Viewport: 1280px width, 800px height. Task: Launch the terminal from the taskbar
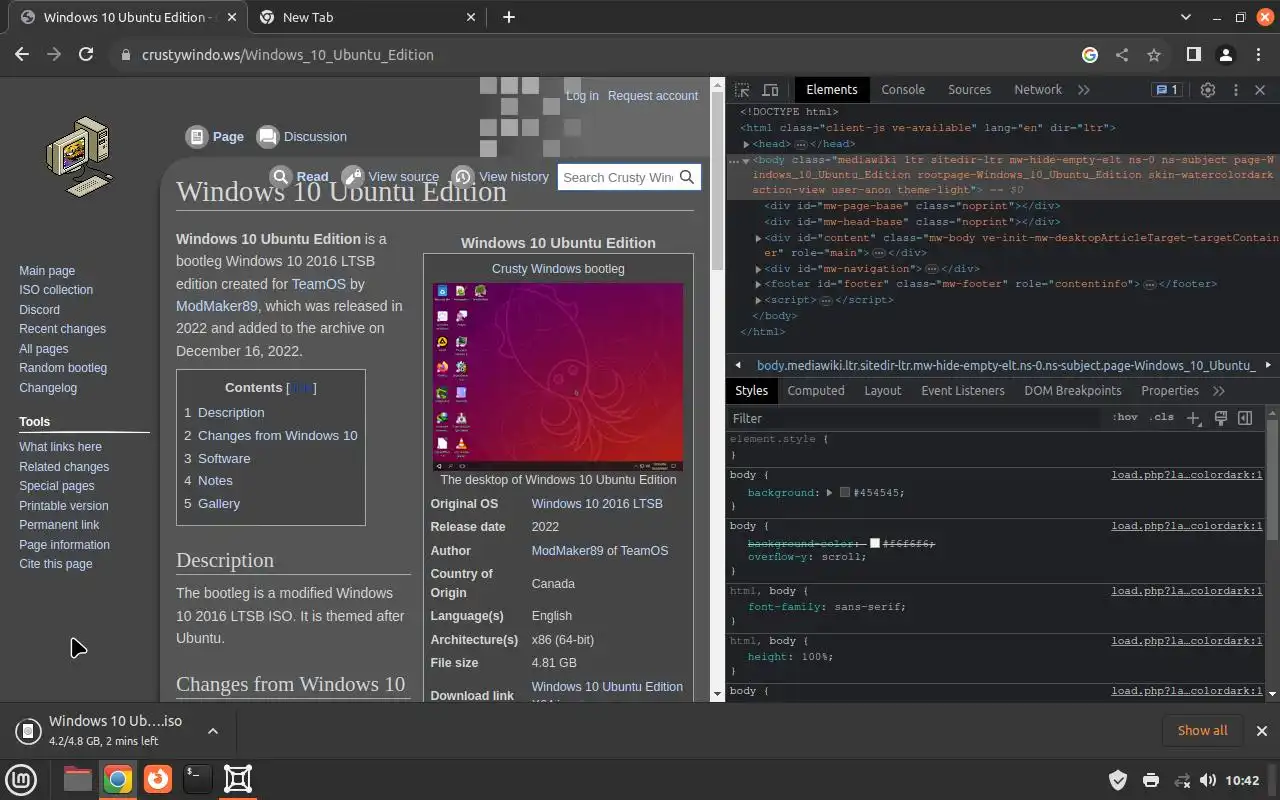(198, 779)
